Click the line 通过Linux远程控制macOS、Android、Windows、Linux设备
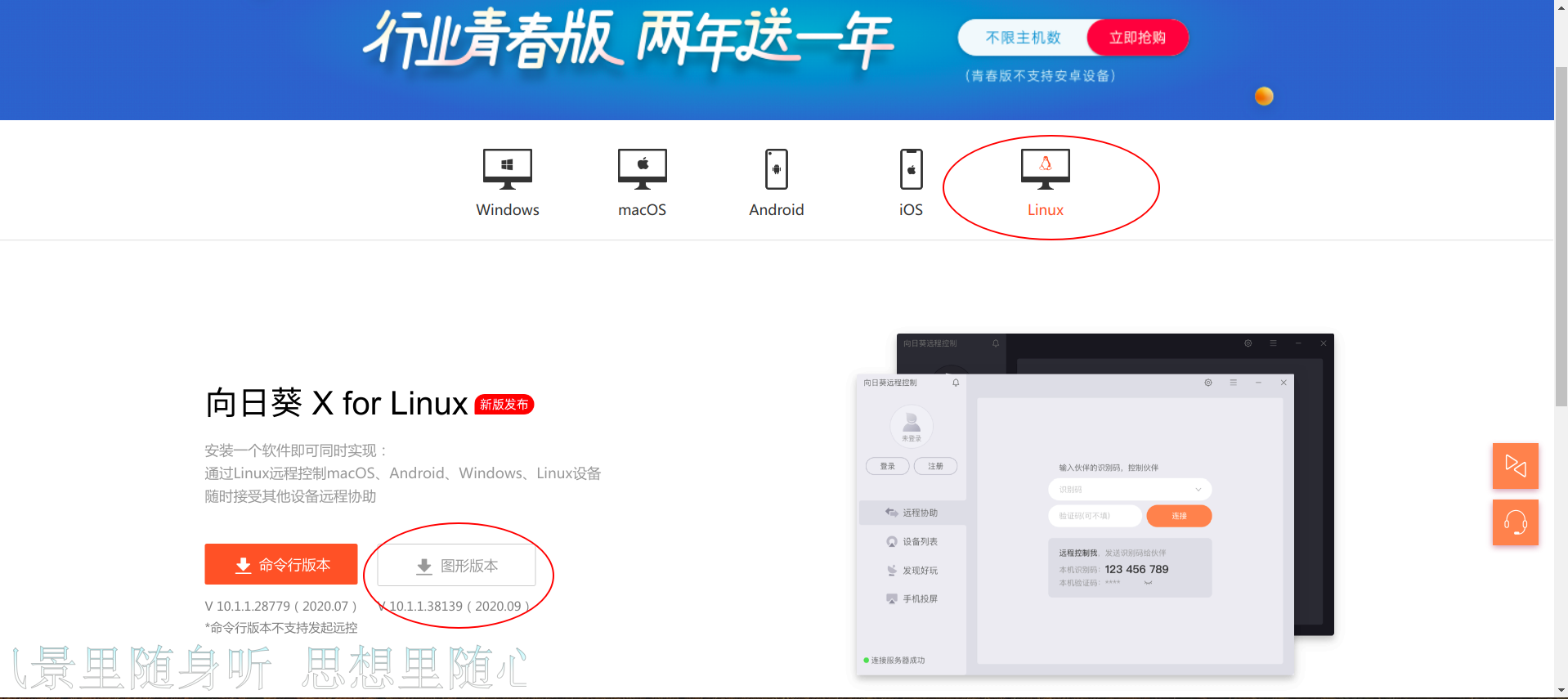 [403, 473]
